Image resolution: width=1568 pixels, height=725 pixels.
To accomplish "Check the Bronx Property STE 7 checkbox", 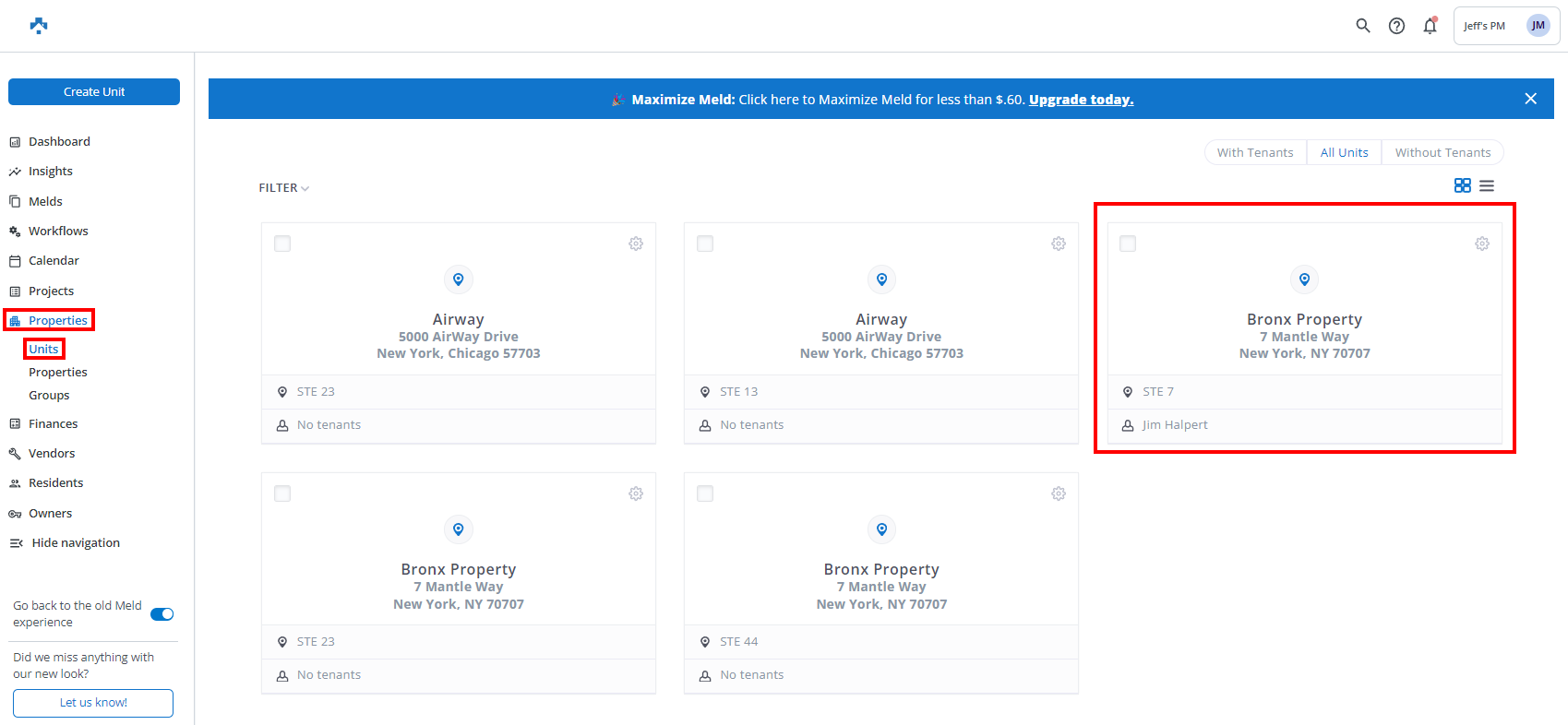I will pyautogui.click(x=1128, y=244).
